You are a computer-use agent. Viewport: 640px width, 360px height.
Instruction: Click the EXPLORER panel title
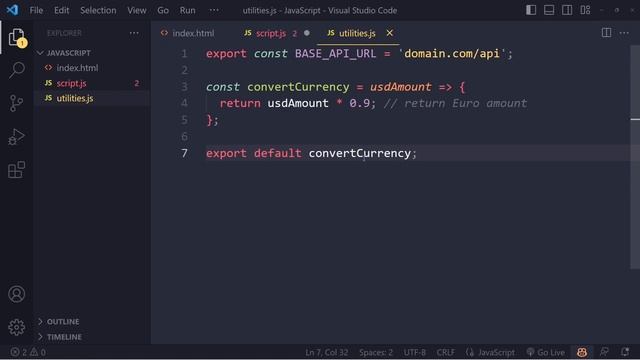[64, 33]
